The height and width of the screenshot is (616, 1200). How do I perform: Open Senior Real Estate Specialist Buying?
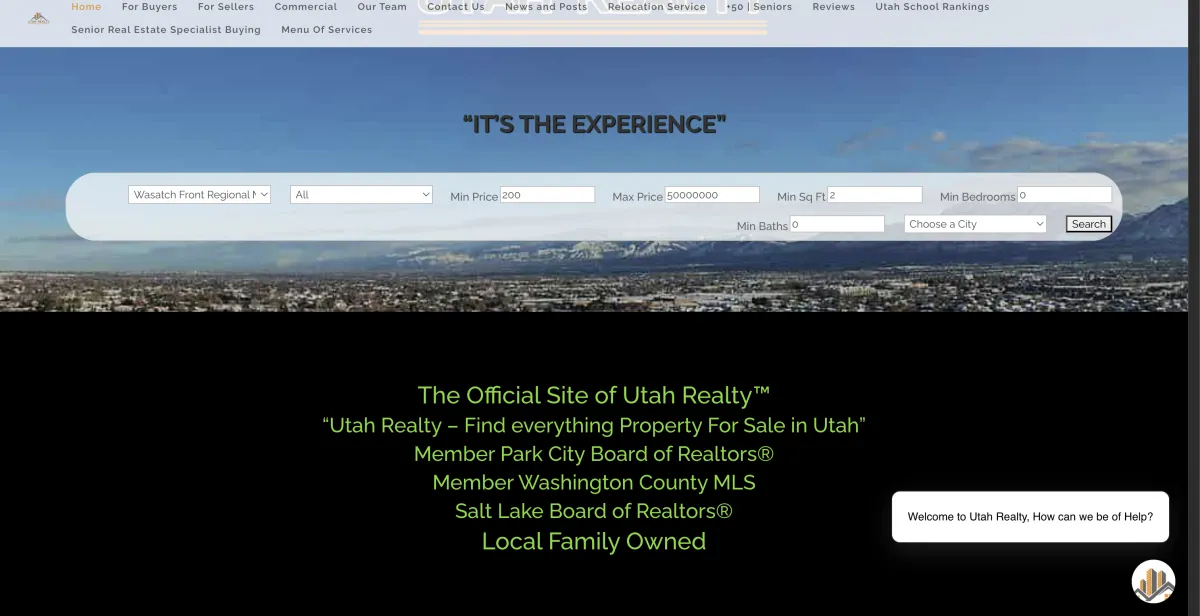pyautogui.click(x=166, y=30)
